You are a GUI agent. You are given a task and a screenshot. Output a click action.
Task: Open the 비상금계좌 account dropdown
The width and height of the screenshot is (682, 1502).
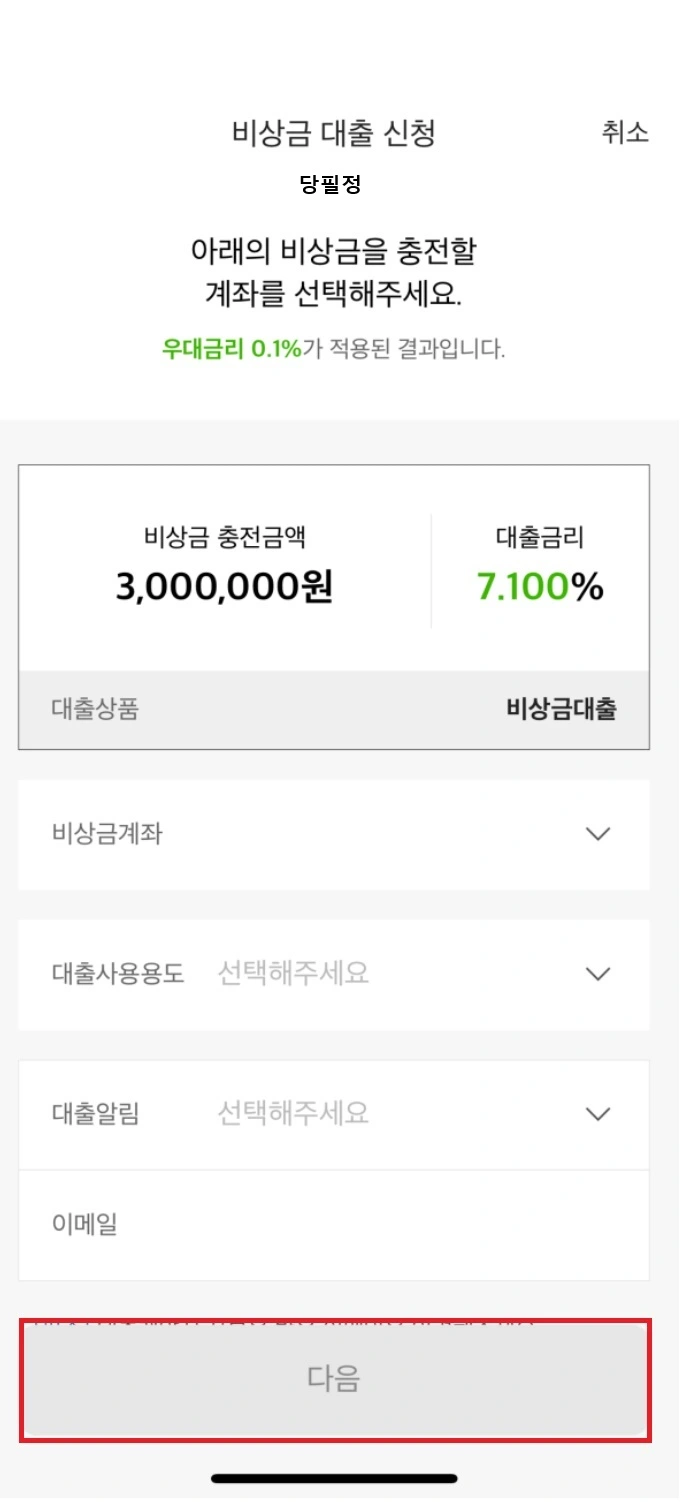point(334,835)
